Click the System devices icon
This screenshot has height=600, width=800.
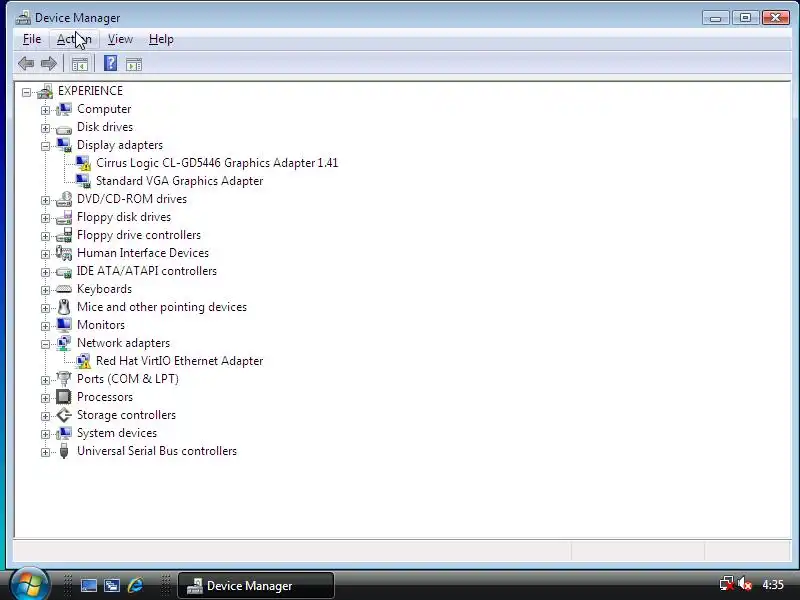tap(64, 433)
